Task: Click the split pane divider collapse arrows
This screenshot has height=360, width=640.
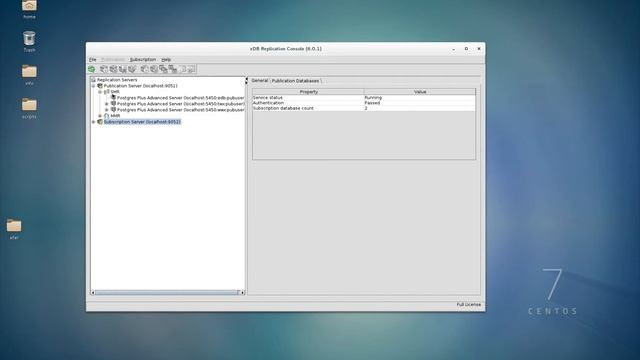Action: pyautogui.click(x=246, y=81)
